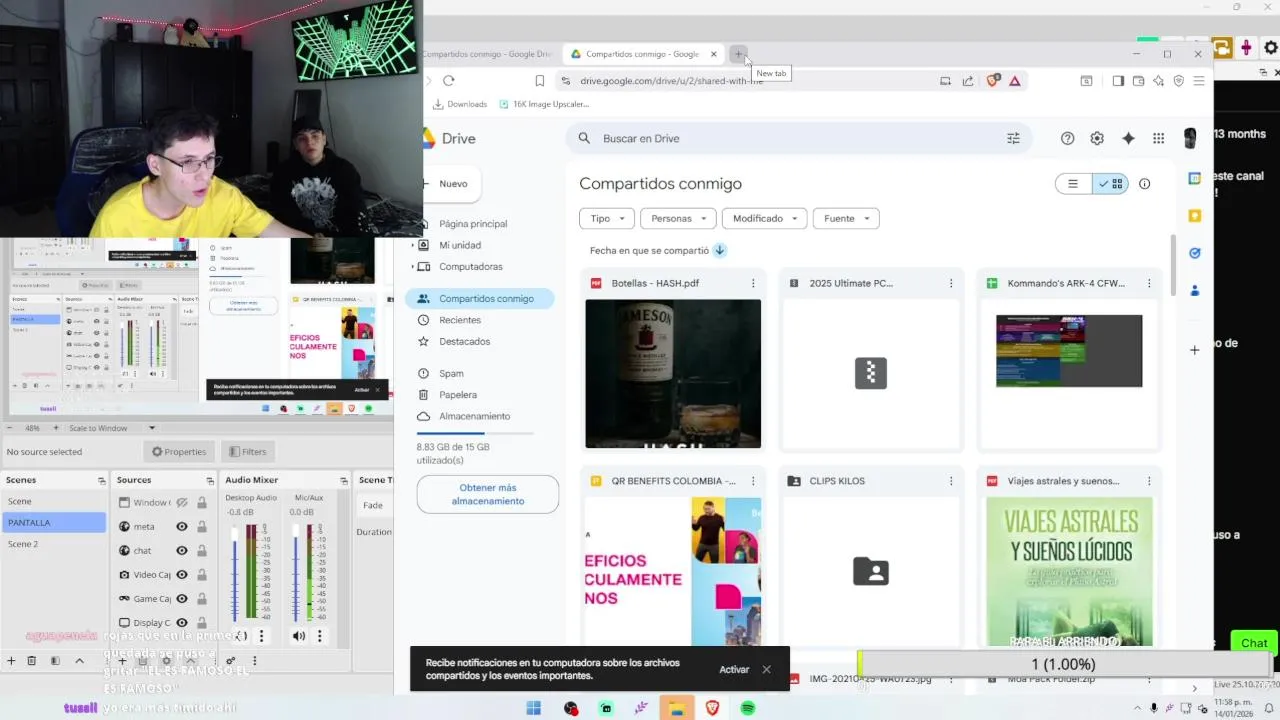Open Drive help question mark
The image size is (1280, 720).
coord(1067,138)
